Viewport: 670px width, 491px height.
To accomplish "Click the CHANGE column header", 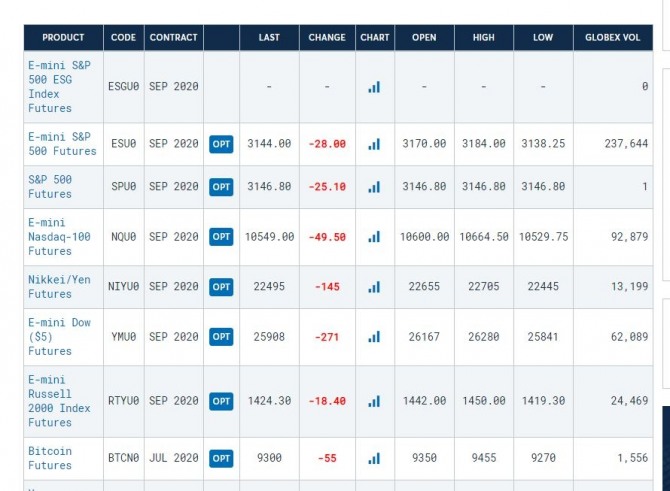I will click(327, 38).
